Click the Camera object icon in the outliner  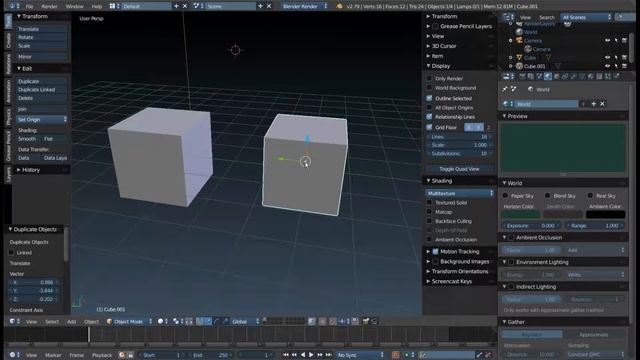coord(519,40)
